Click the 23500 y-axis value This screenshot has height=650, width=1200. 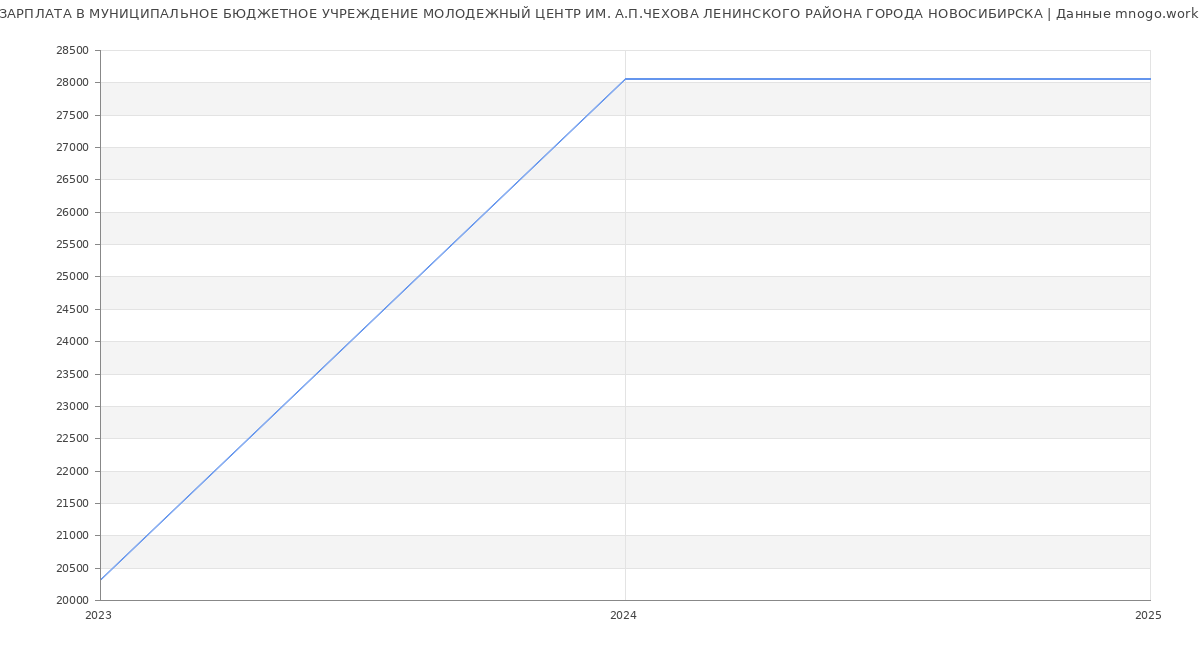pos(72,375)
